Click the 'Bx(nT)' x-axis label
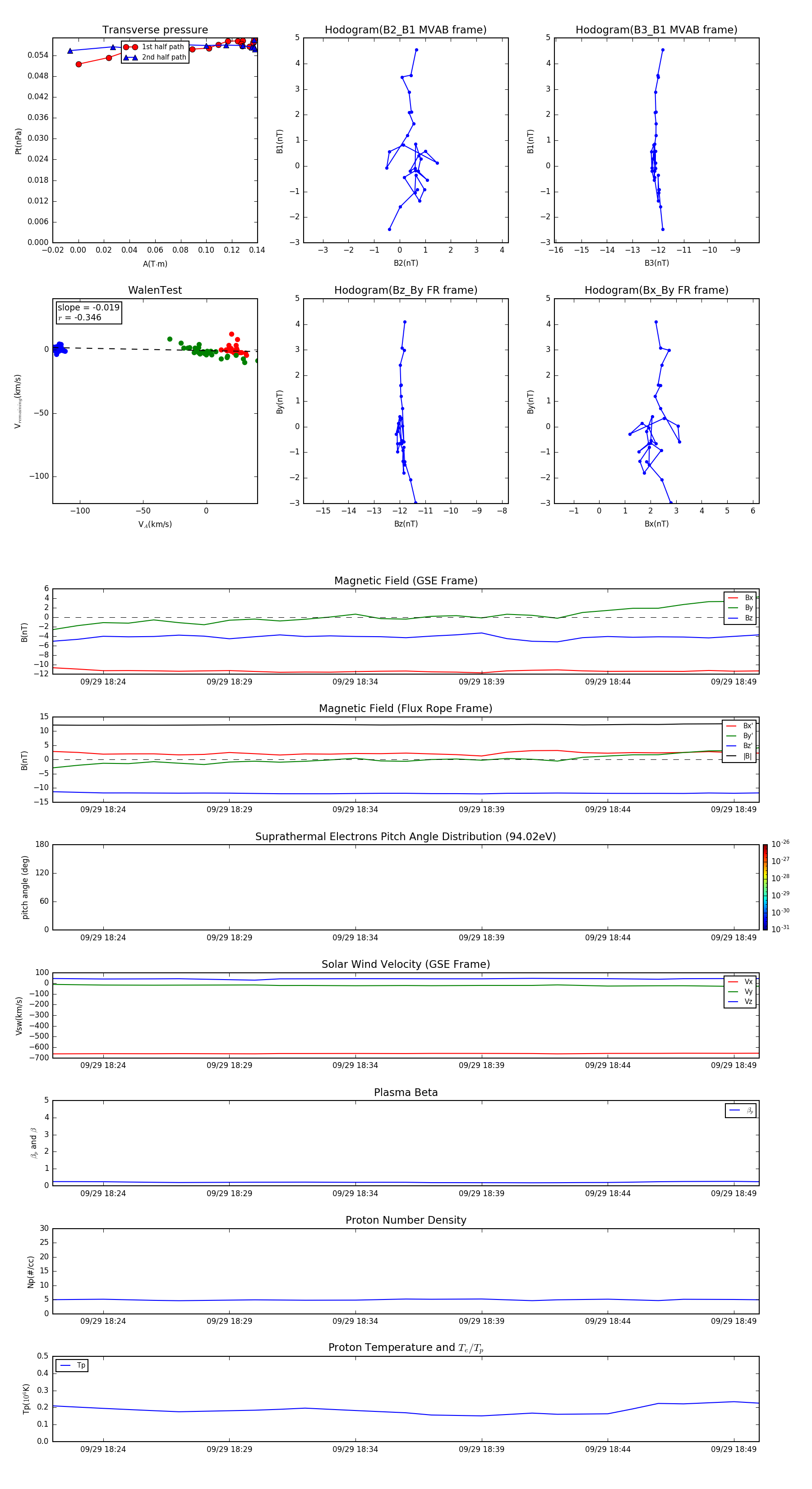The image size is (812, 1489). tap(656, 524)
